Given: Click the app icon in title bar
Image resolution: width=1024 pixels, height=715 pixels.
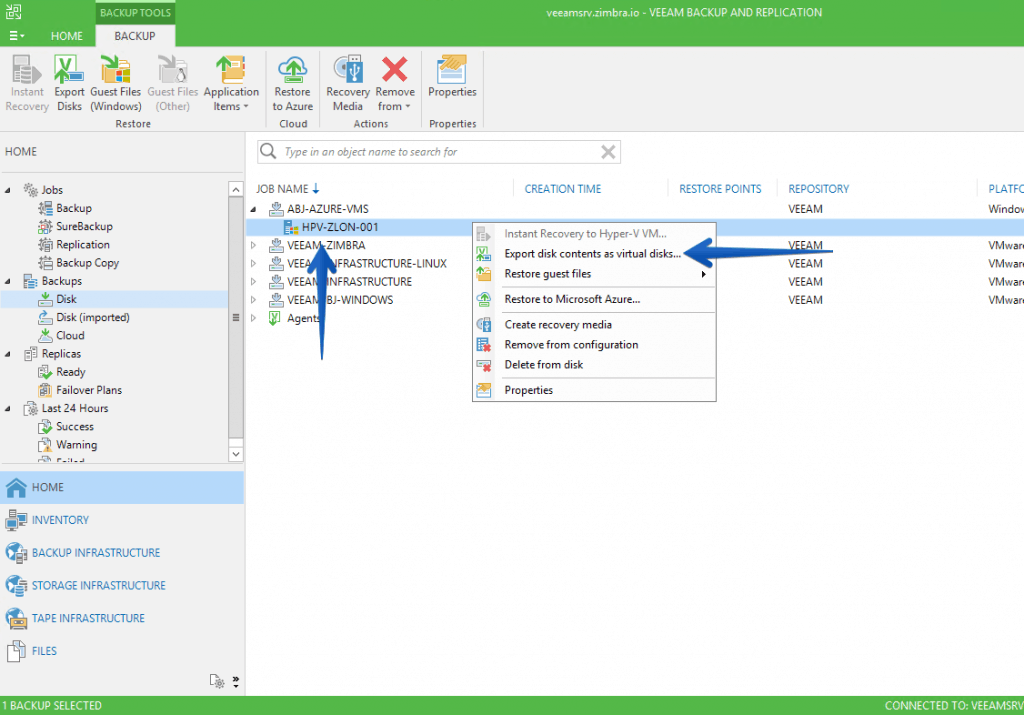Looking at the screenshot, I should (14, 12).
